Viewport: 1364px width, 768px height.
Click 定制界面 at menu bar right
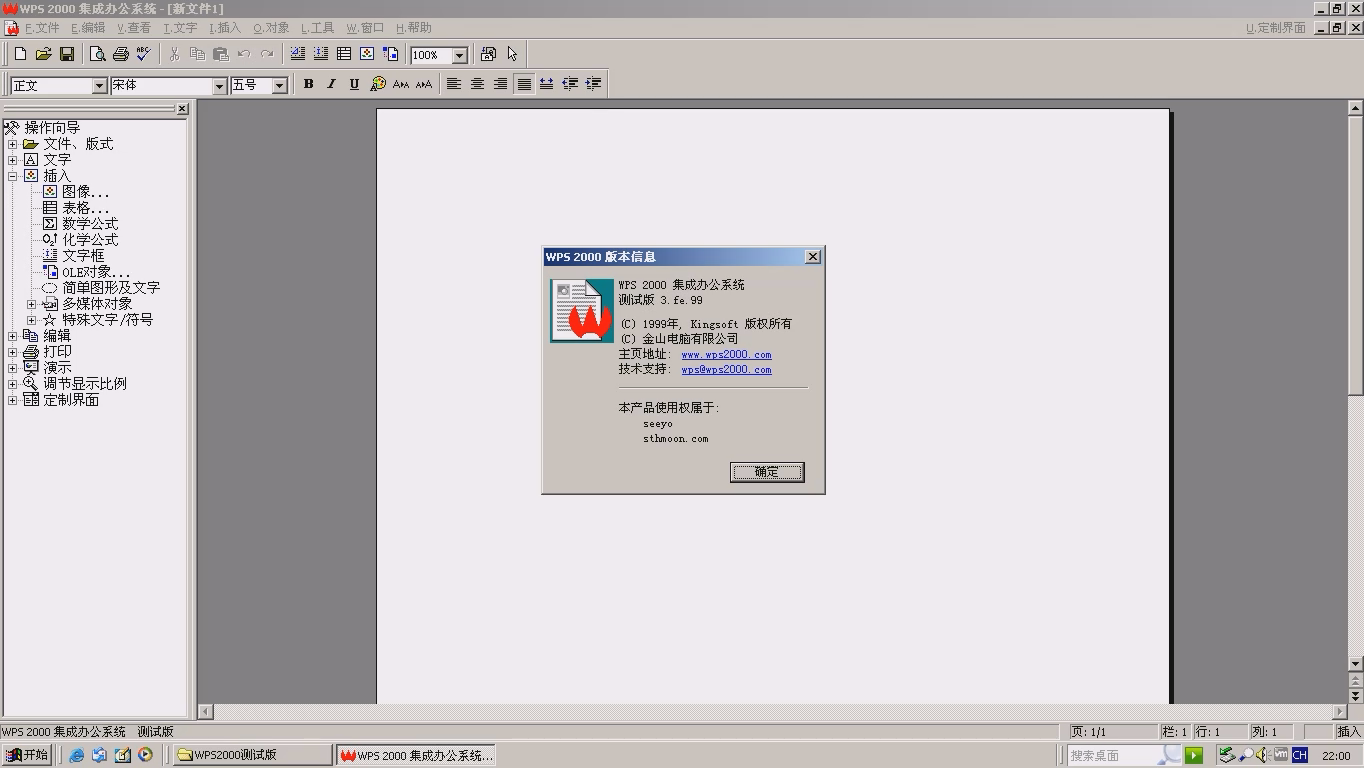[x=1276, y=28]
